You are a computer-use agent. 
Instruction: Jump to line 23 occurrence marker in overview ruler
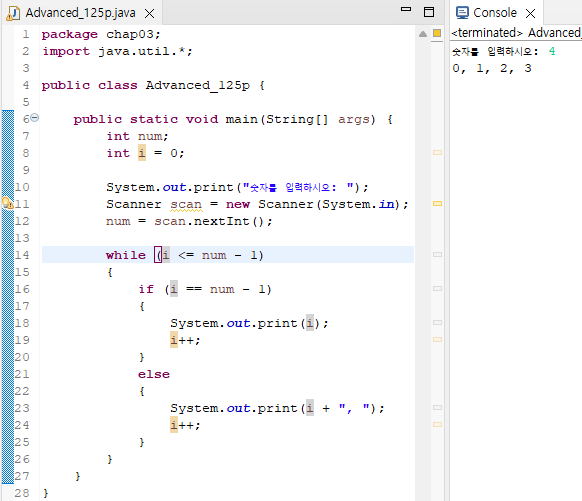click(x=438, y=407)
